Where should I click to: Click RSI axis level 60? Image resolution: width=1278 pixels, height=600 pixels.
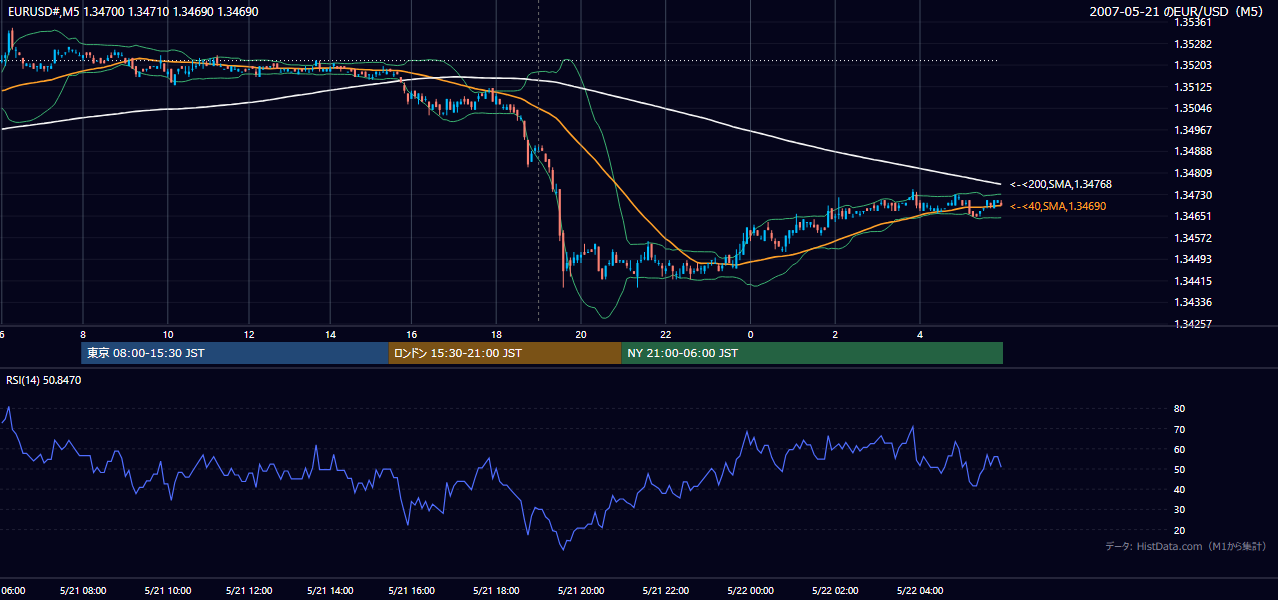(x=1179, y=449)
